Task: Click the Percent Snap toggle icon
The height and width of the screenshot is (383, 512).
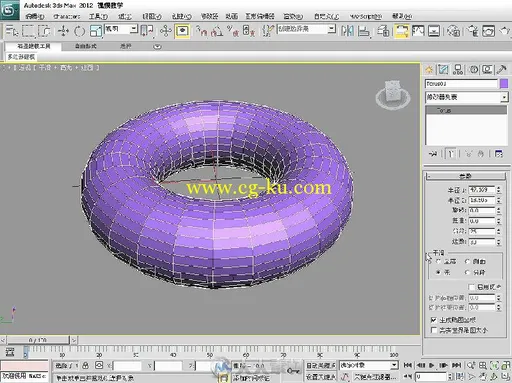Action: coord(233,31)
